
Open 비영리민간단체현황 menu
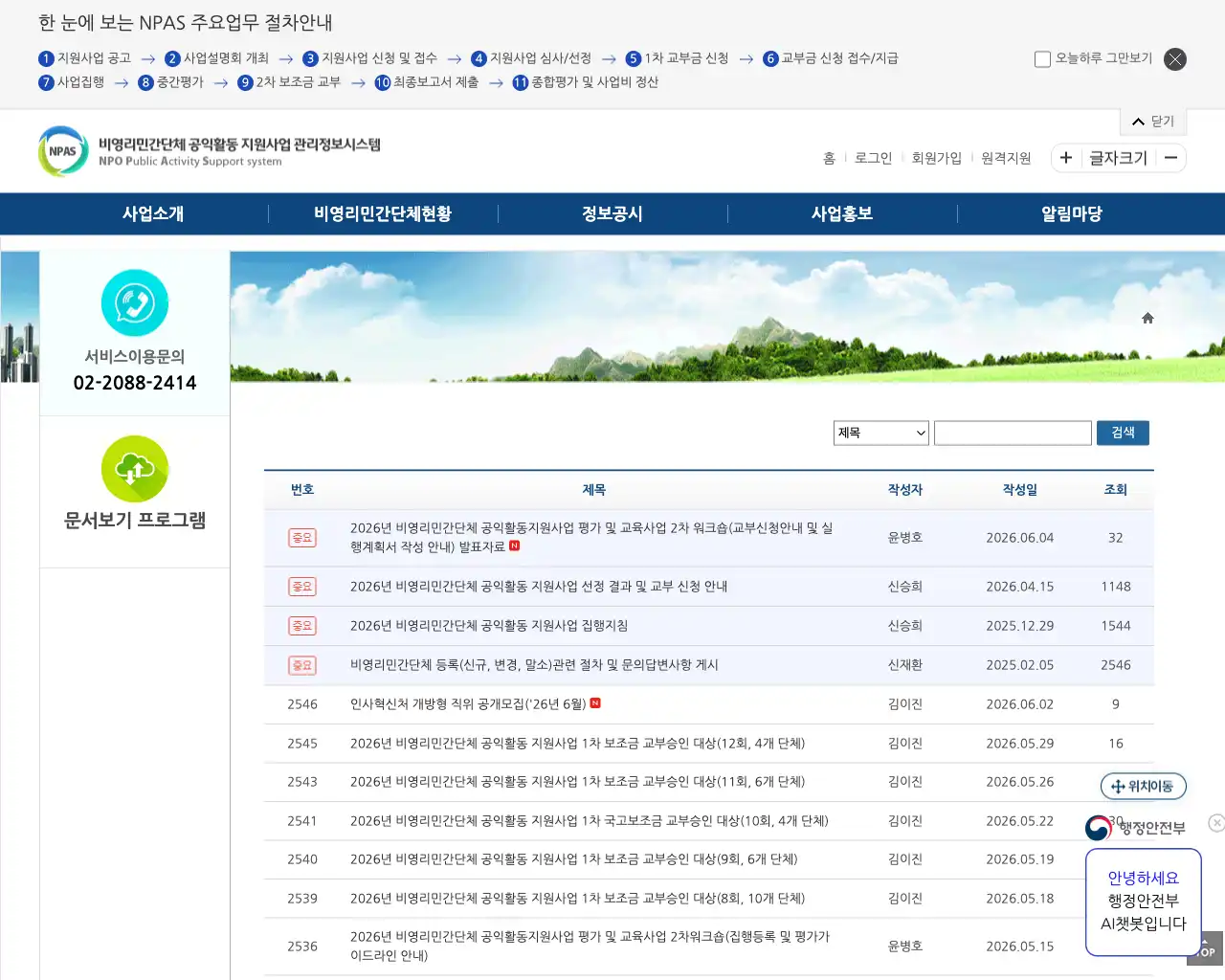[383, 214]
